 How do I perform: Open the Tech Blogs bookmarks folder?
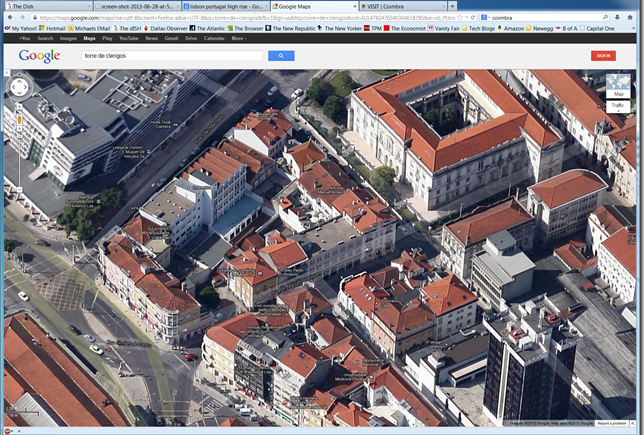pos(482,29)
